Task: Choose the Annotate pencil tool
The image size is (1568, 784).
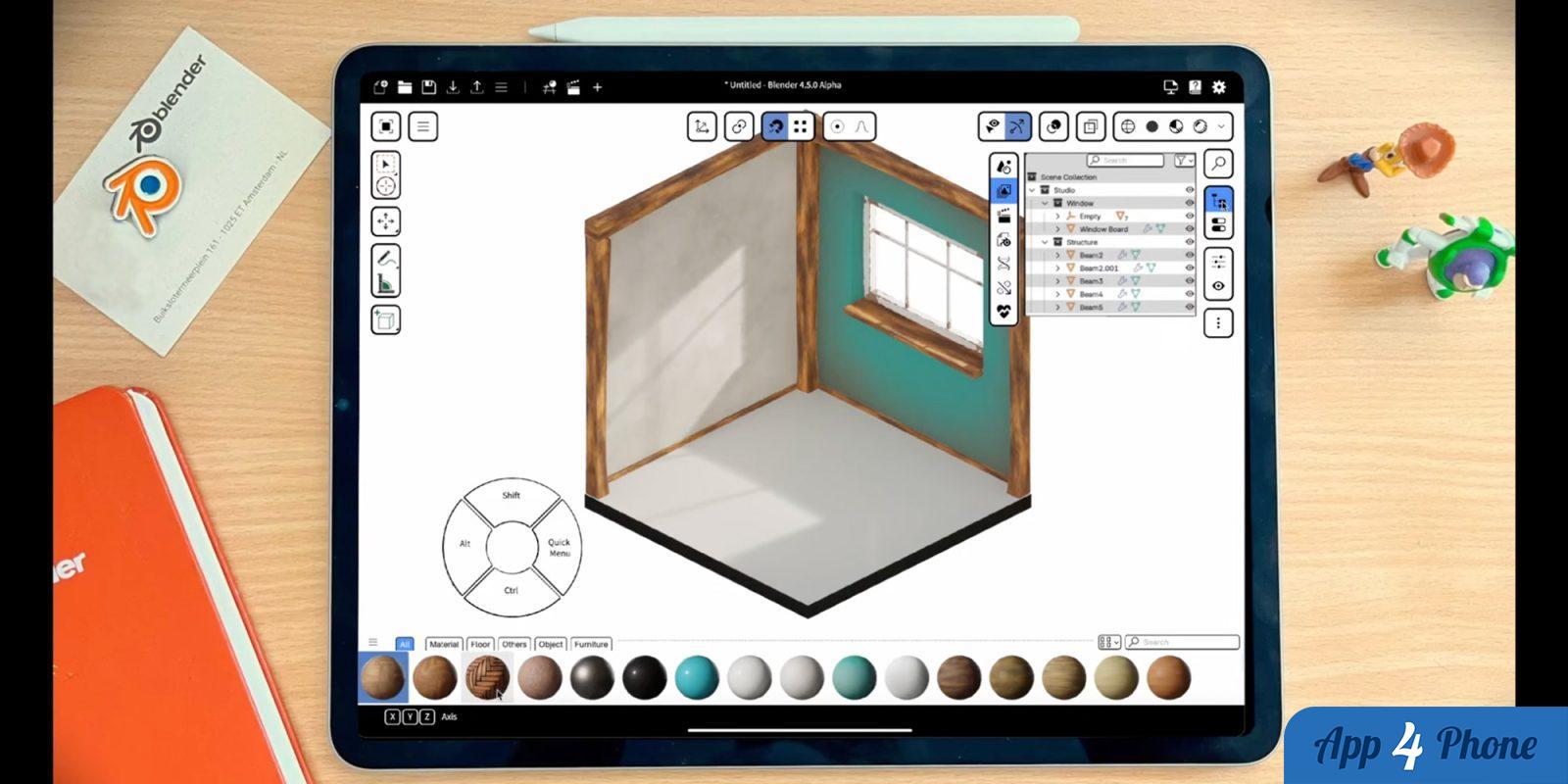Action: coord(387,259)
